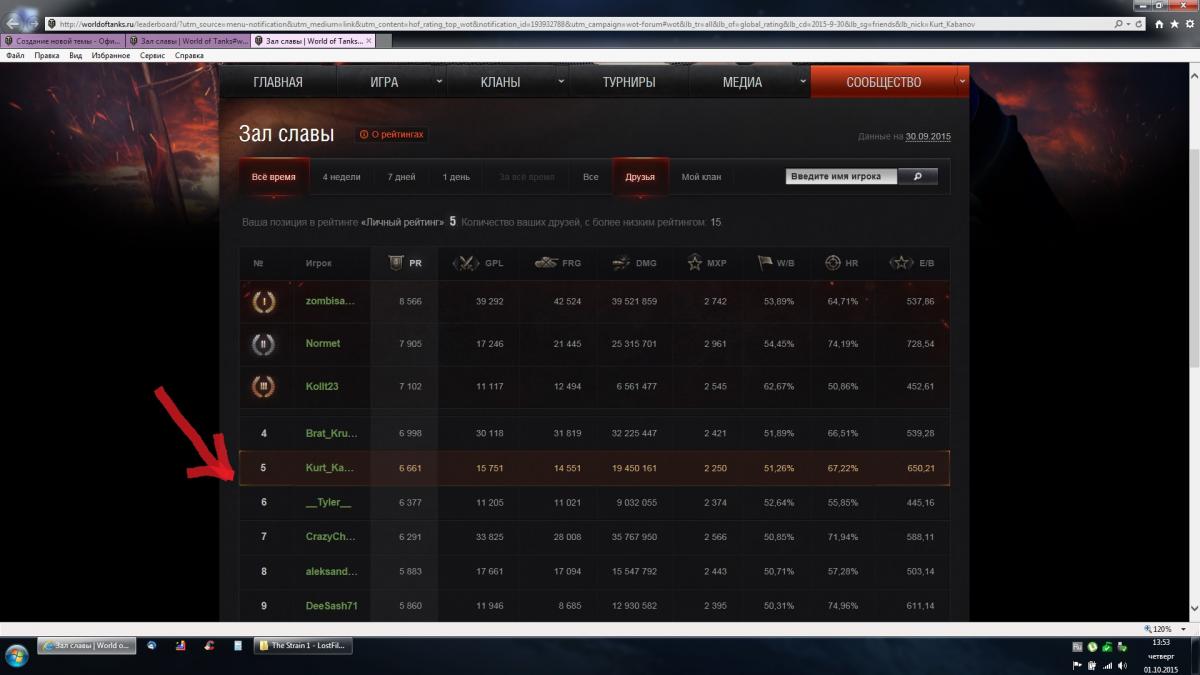Open the ТУРНИРЫ navigation tab
The image size is (1200, 675).
pyautogui.click(x=629, y=82)
